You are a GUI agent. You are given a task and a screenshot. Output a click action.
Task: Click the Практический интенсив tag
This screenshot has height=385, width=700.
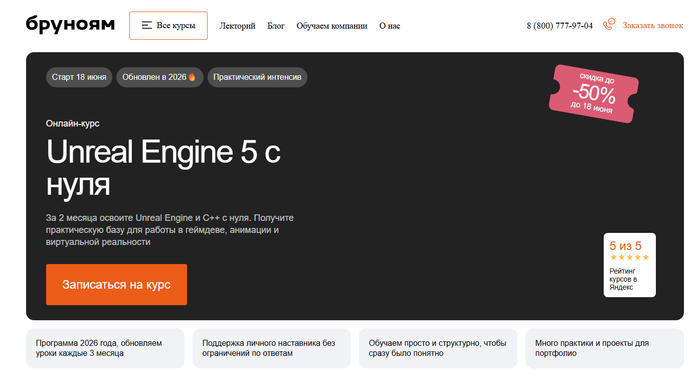(x=257, y=77)
